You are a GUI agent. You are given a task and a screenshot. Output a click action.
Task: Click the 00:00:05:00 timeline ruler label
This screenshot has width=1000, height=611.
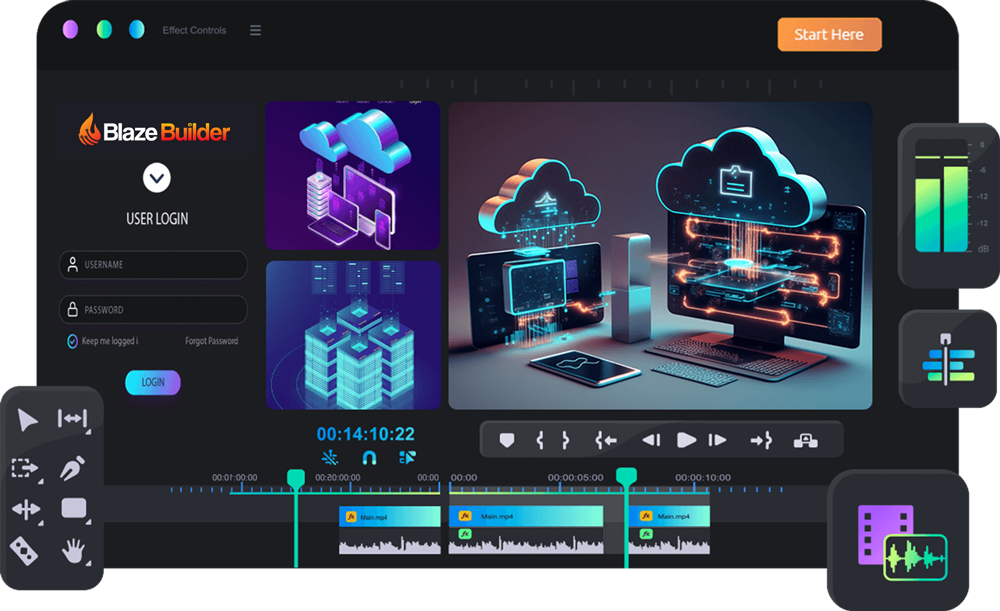pos(575,477)
